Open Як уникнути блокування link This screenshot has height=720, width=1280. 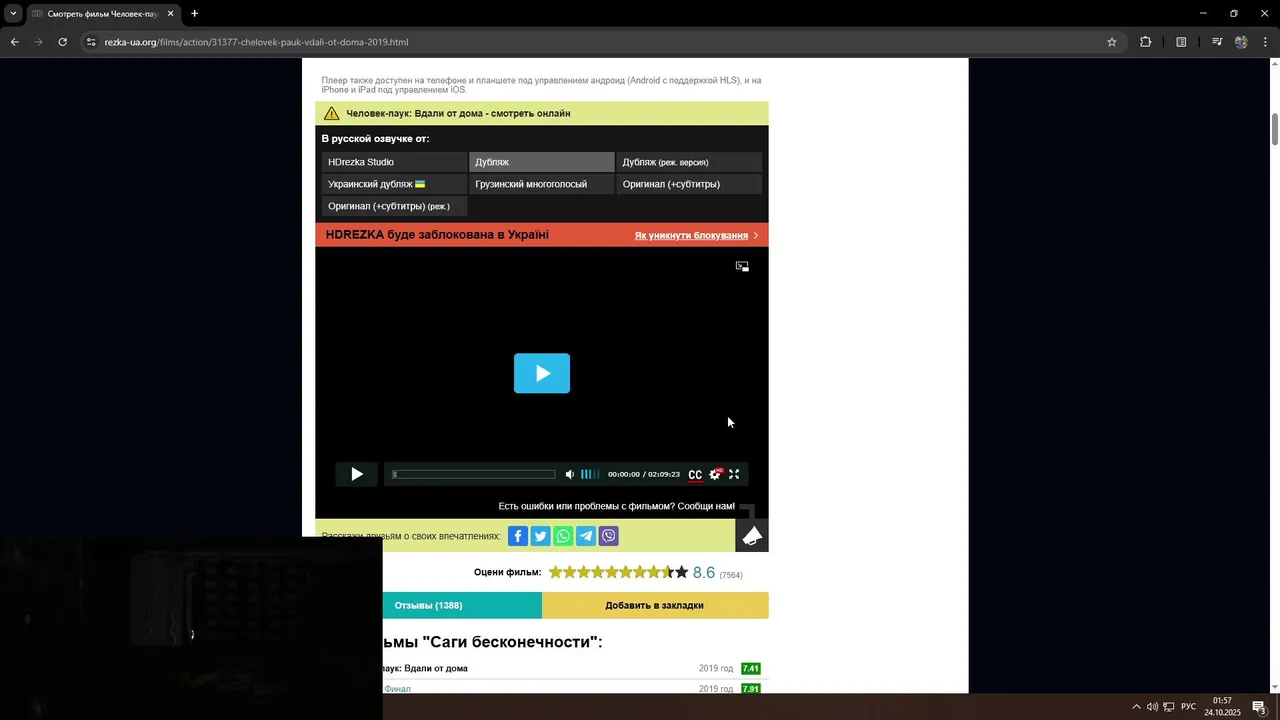tap(696, 235)
